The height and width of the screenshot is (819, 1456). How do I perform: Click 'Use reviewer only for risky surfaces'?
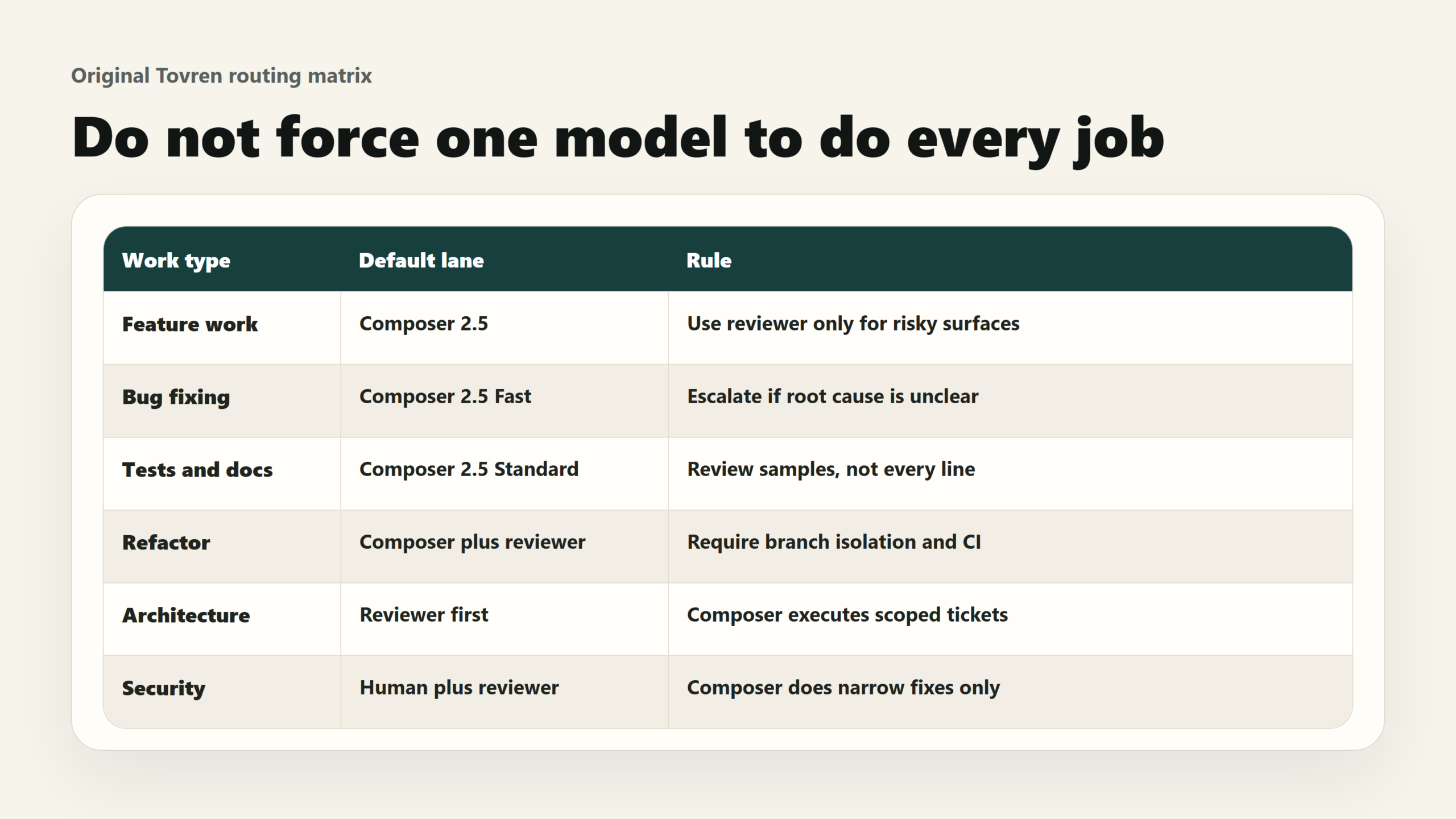click(x=853, y=324)
